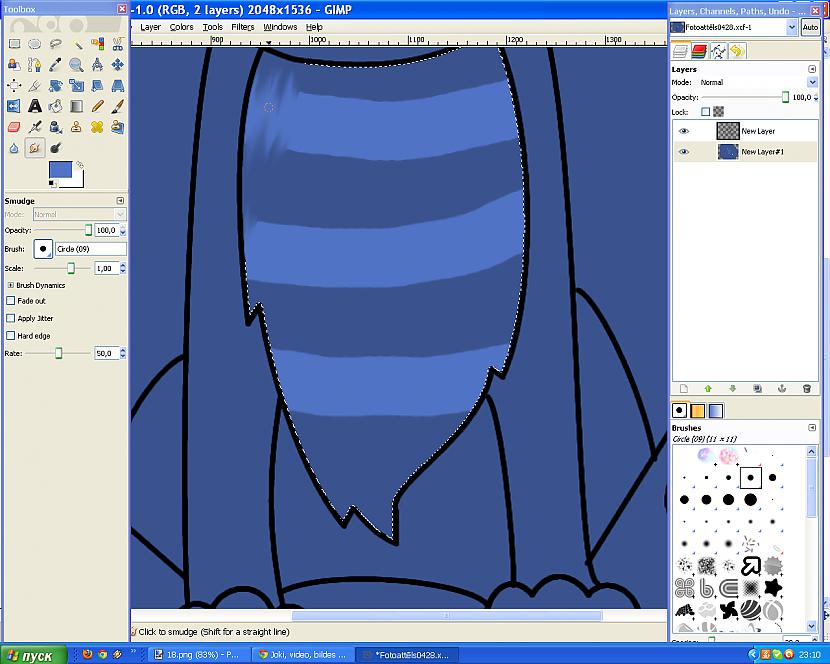Screen dimensions: 830x664
Task: Delete layer with trash icon
Action: (x=807, y=389)
